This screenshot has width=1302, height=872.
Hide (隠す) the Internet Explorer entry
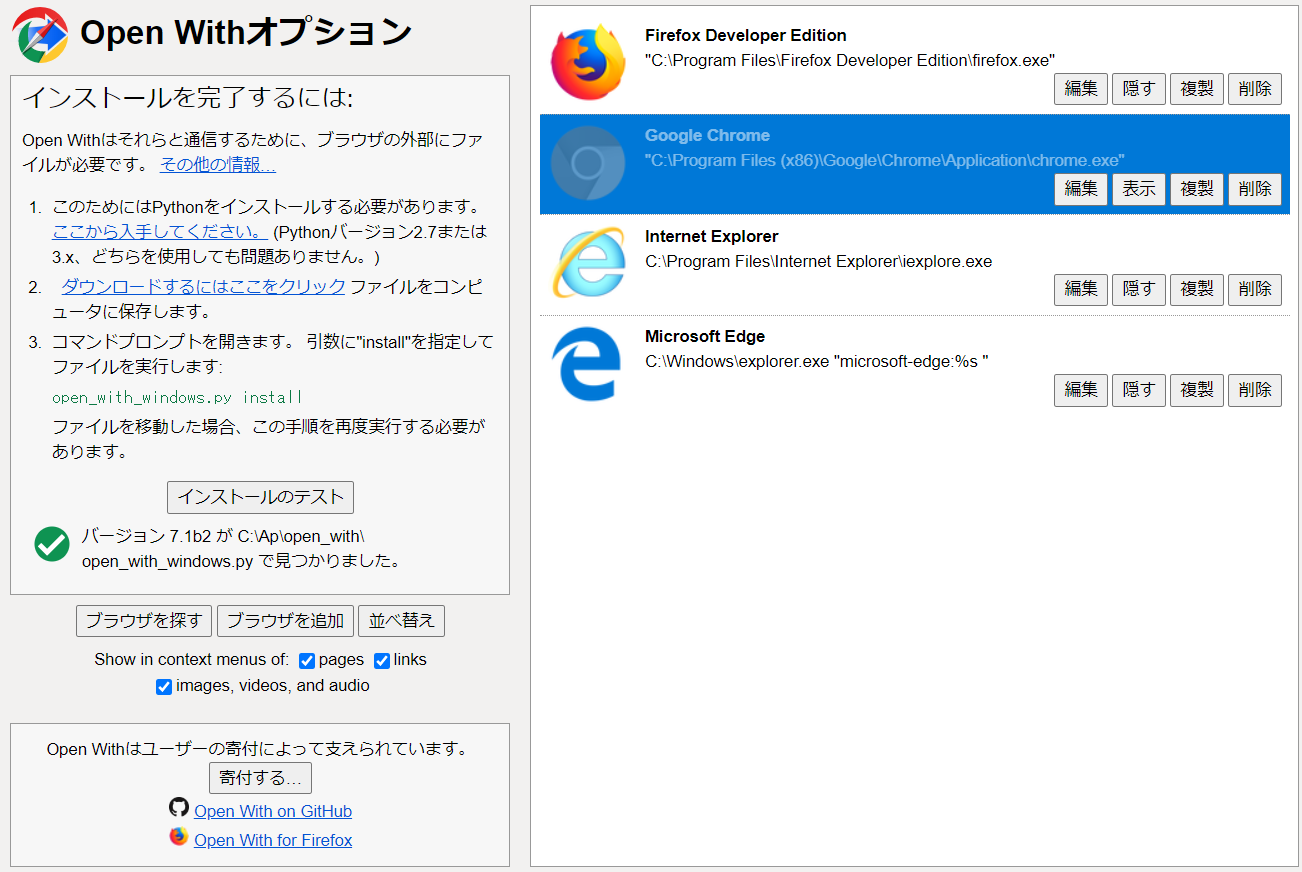point(1139,289)
